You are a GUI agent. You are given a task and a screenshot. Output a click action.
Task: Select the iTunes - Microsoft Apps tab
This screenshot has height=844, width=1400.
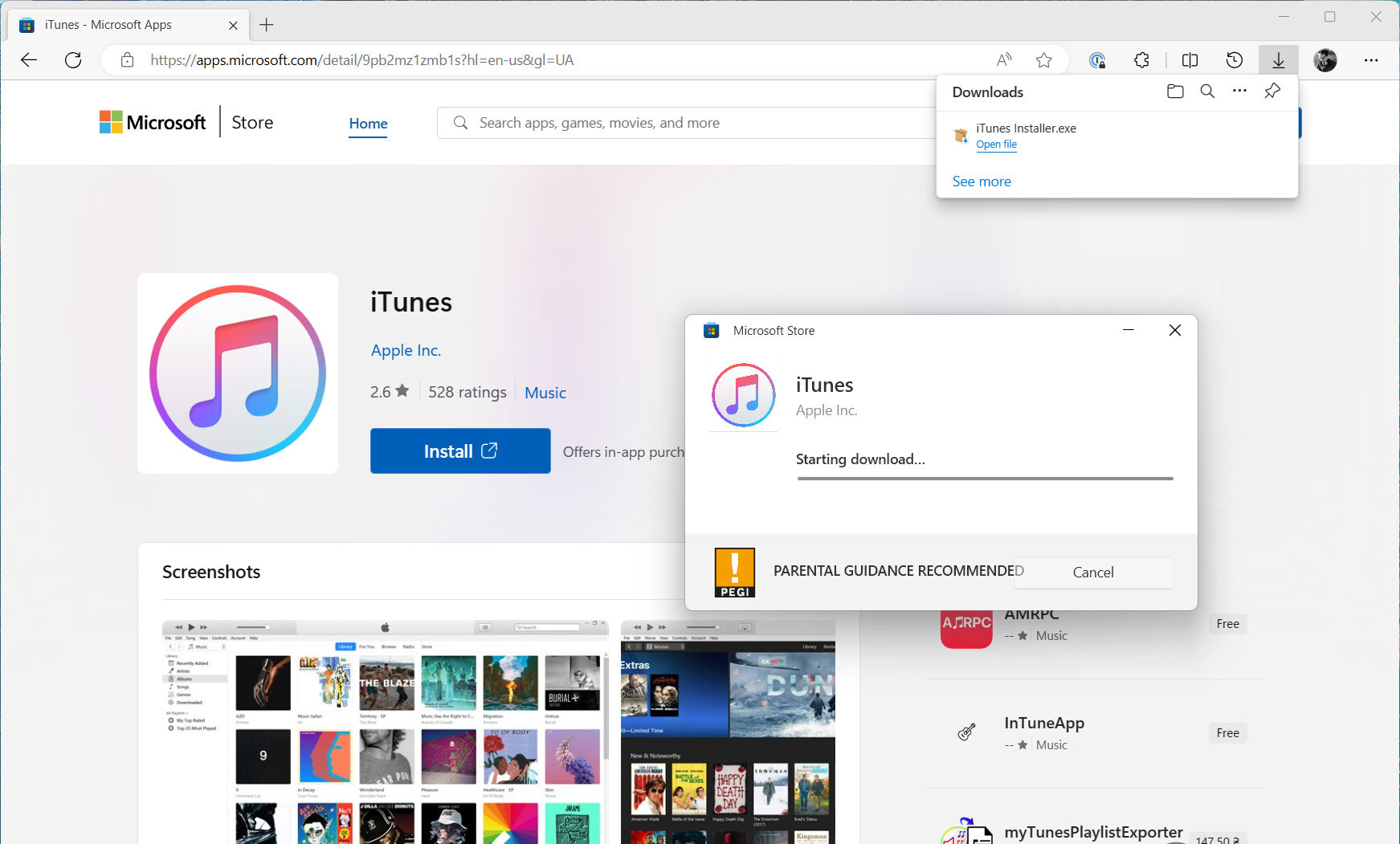tap(129, 25)
